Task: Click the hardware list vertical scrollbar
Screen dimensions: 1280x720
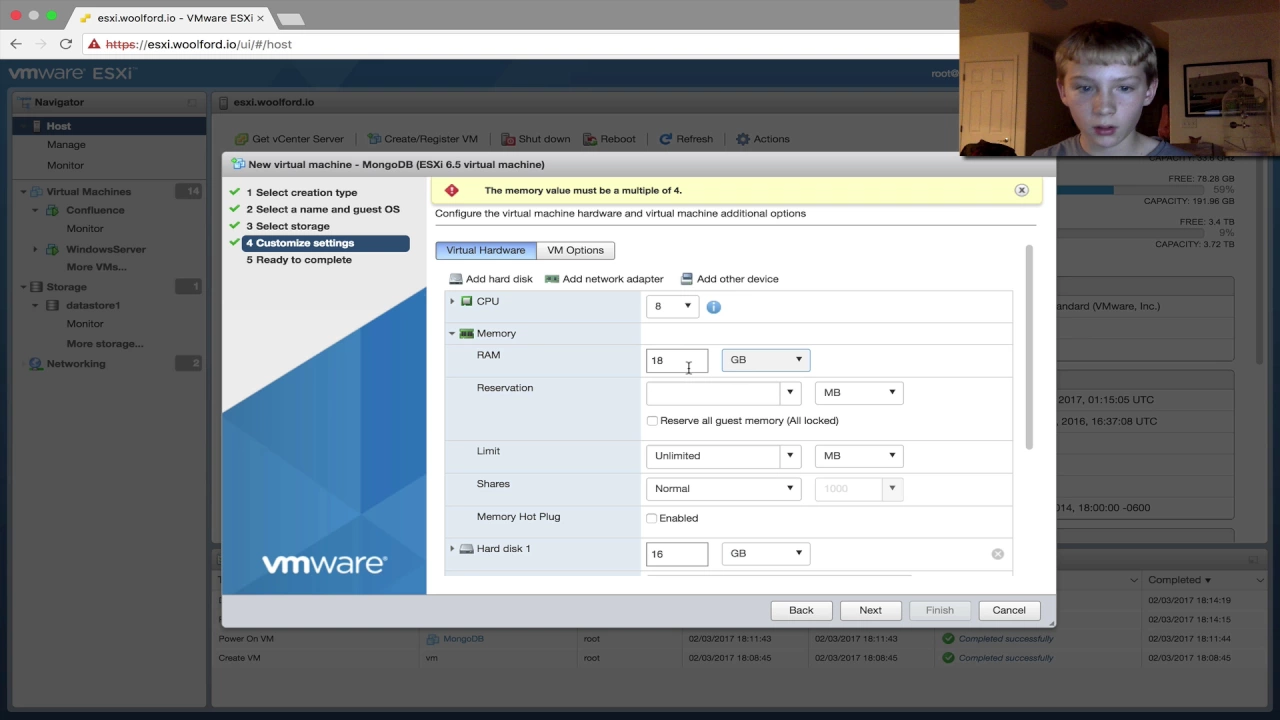Action: 1029,346
